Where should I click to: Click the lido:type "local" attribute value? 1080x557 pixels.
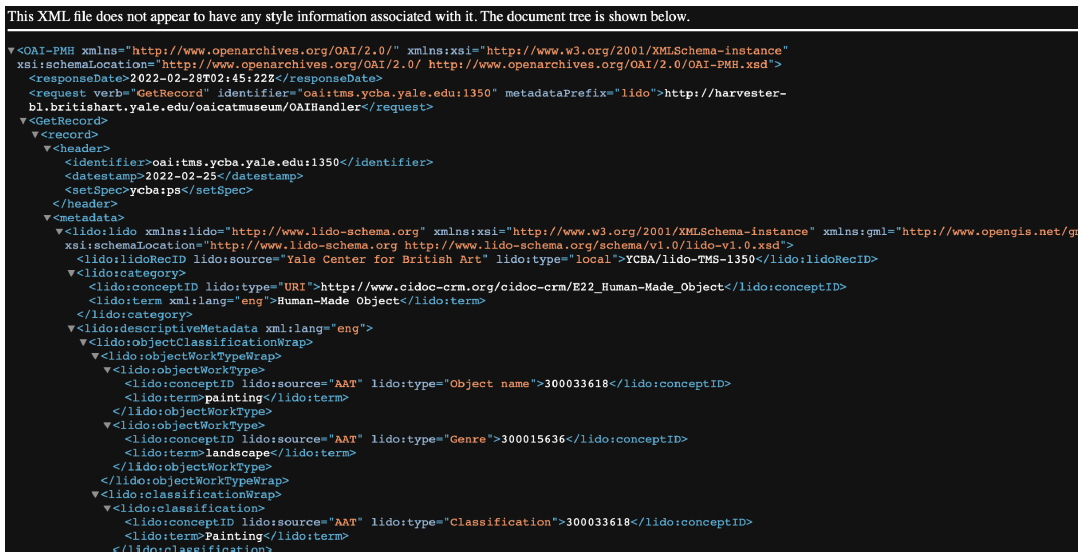[593, 260]
